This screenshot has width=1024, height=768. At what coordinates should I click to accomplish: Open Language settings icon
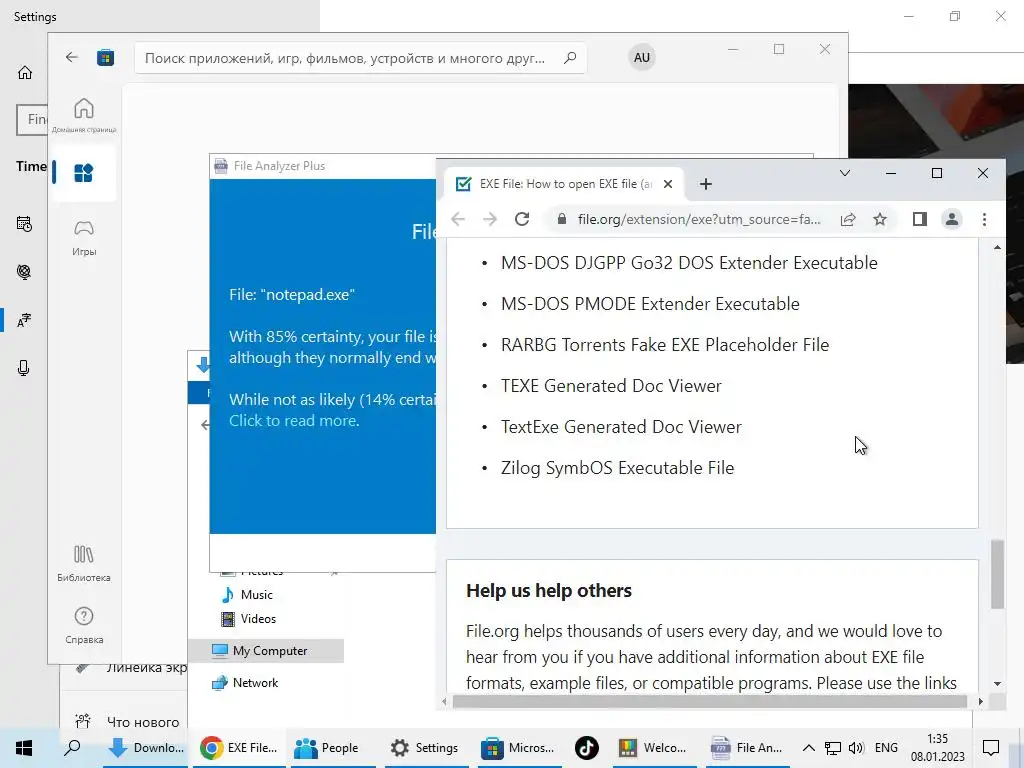(x=24, y=320)
